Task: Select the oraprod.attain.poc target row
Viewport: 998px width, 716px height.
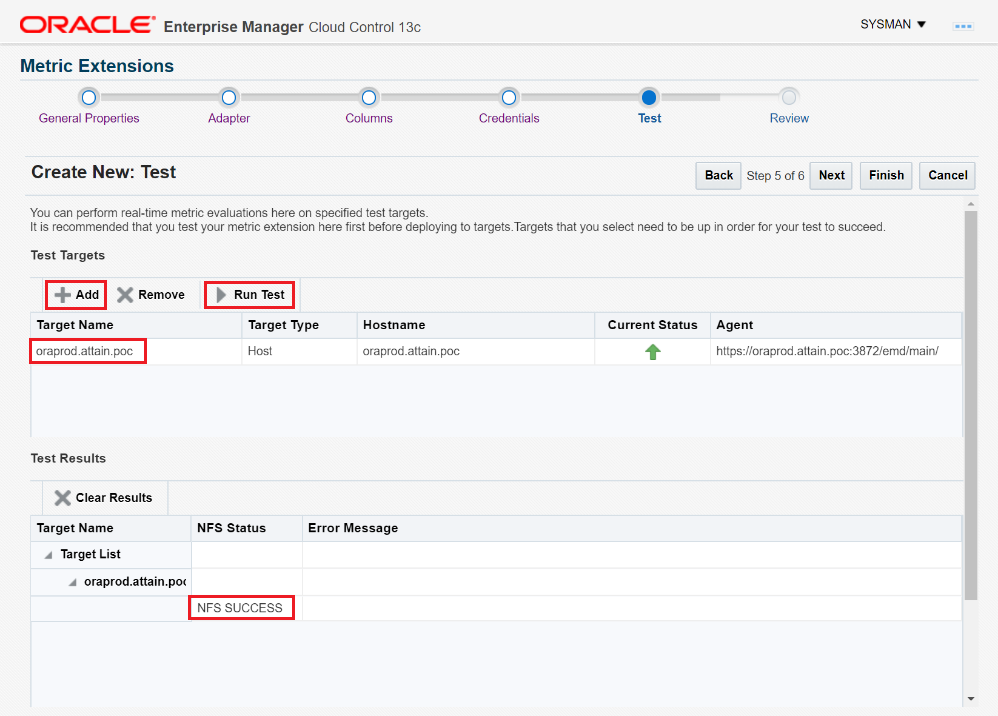Action: pyautogui.click(x=88, y=352)
